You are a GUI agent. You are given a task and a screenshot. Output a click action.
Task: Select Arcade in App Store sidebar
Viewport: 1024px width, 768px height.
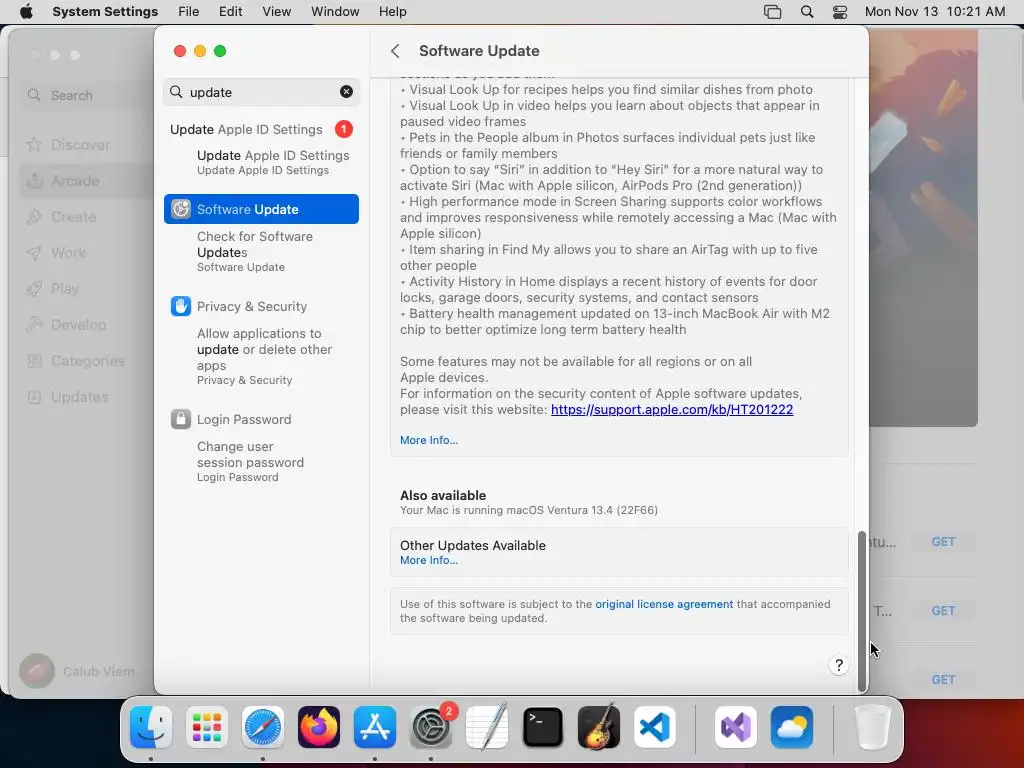(75, 181)
